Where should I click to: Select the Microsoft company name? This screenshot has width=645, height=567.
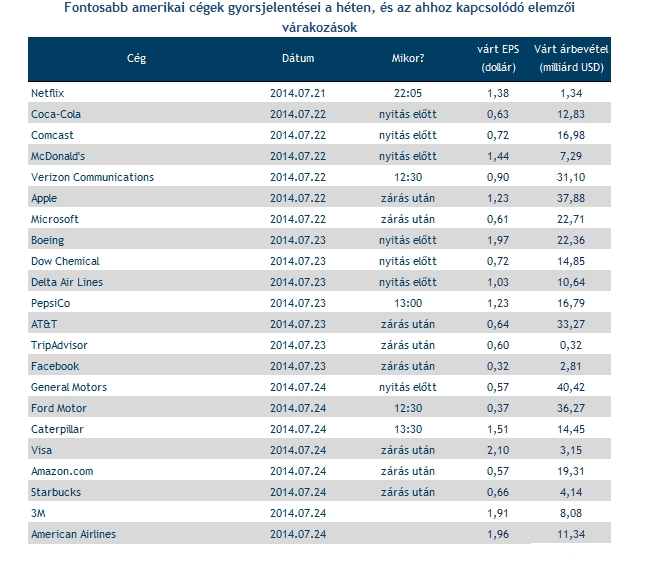55,219
